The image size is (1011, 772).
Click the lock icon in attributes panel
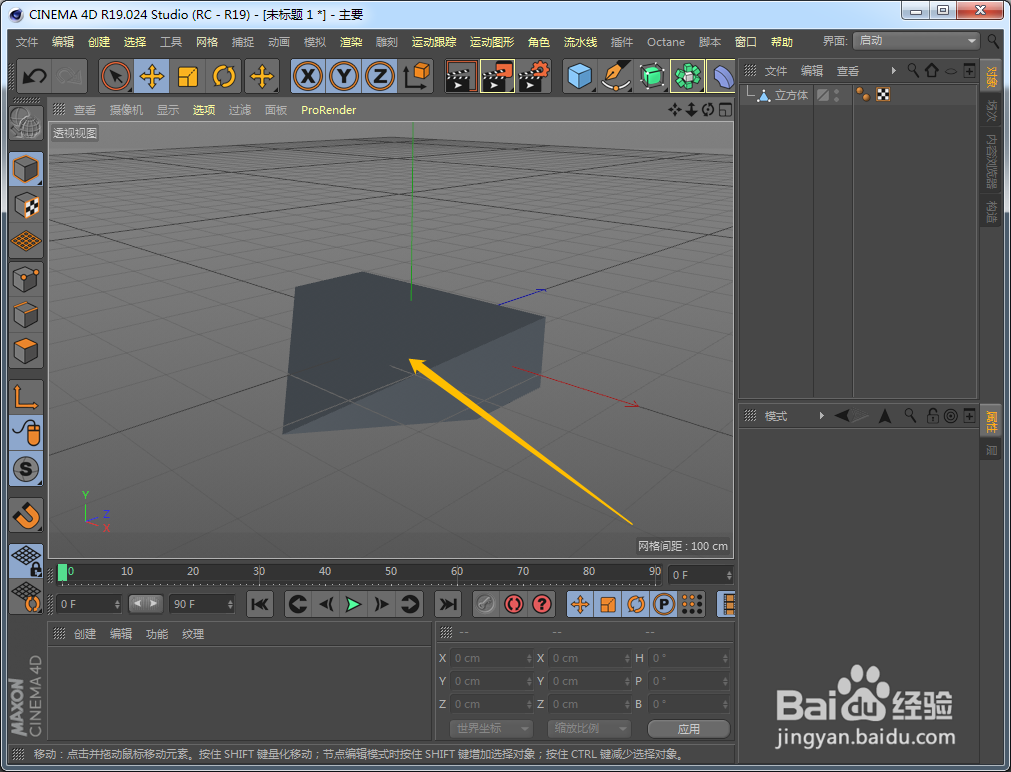point(932,416)
